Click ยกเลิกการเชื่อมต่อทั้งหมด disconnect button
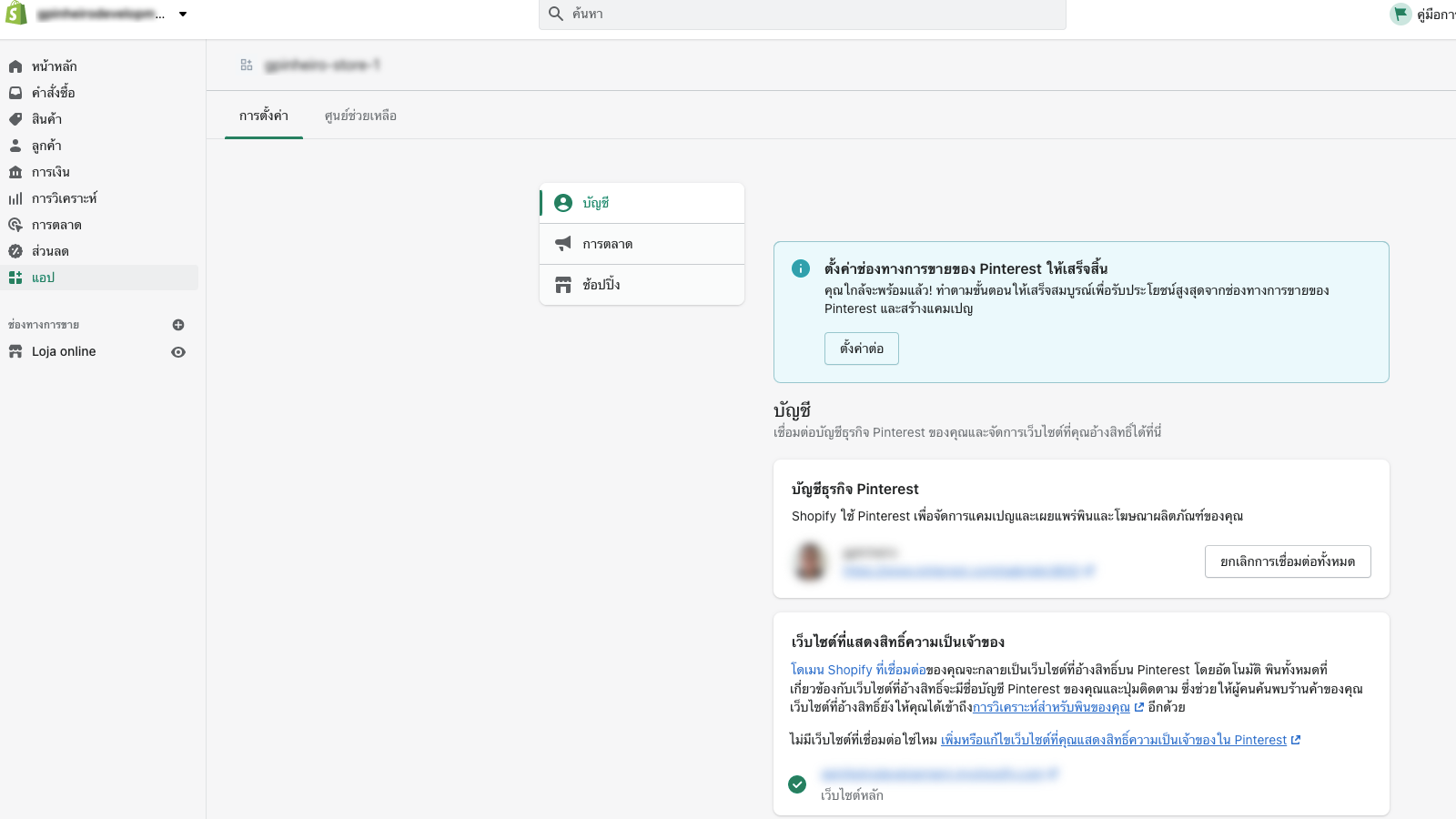The width and height of the screenshot is (1456, 819). (x=1288, y=561)
